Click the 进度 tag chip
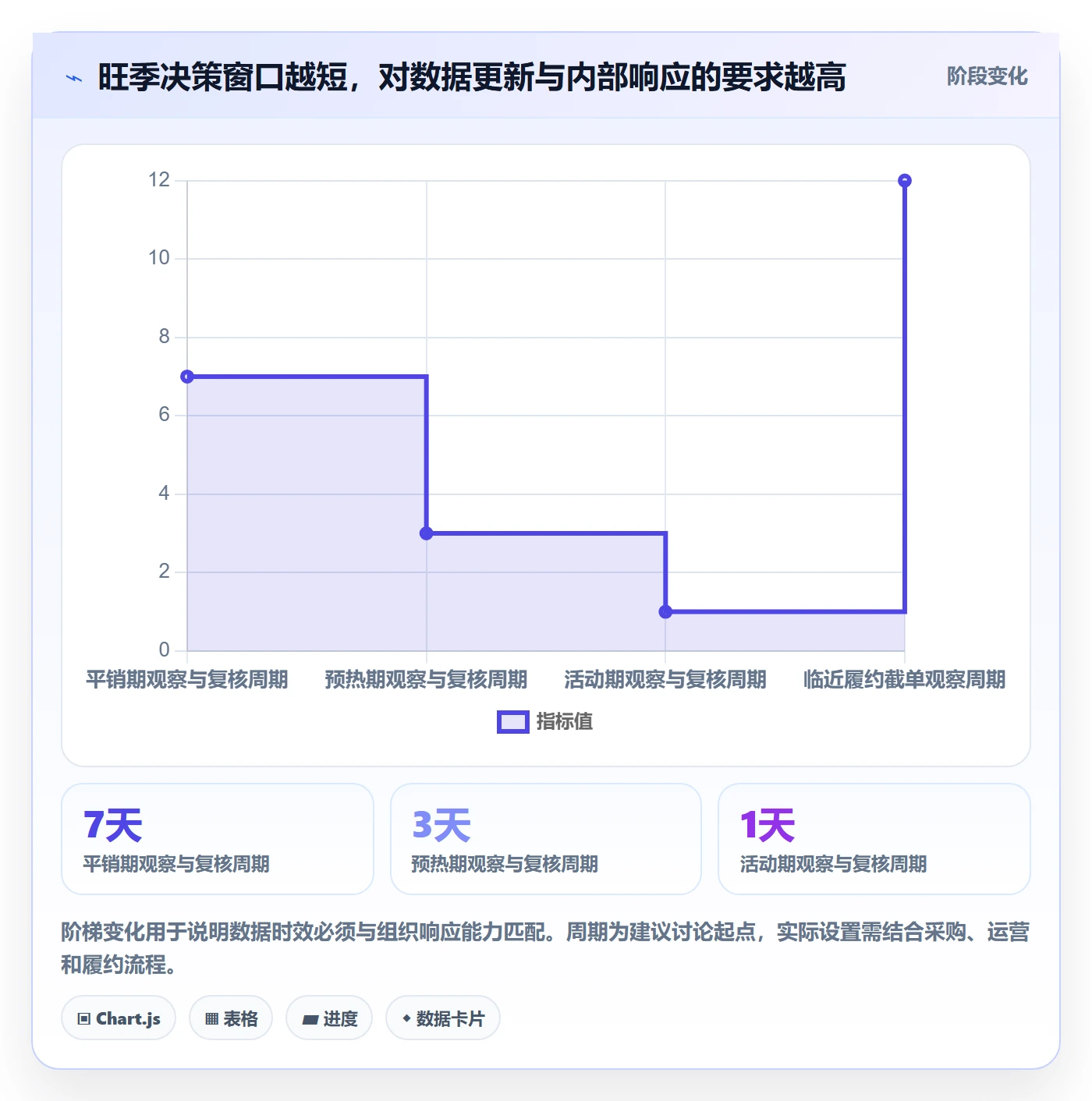 click(x=329, y=1018)
